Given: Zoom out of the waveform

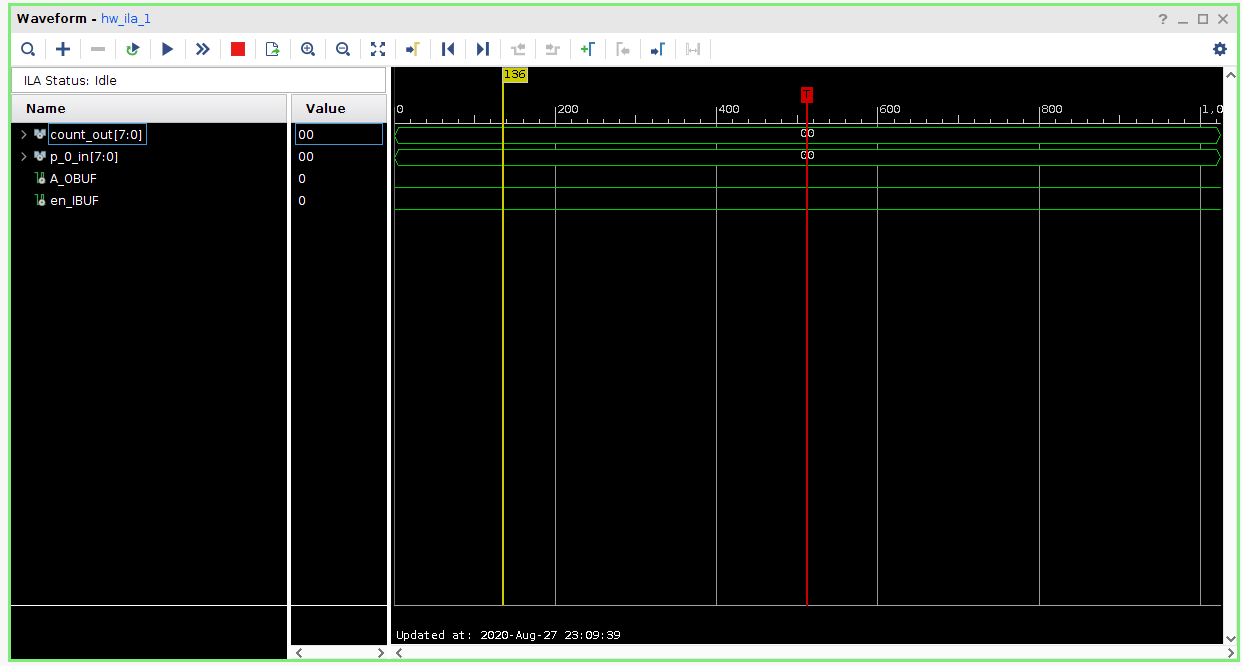Looking at the screenshot, I should pos(343,49).
